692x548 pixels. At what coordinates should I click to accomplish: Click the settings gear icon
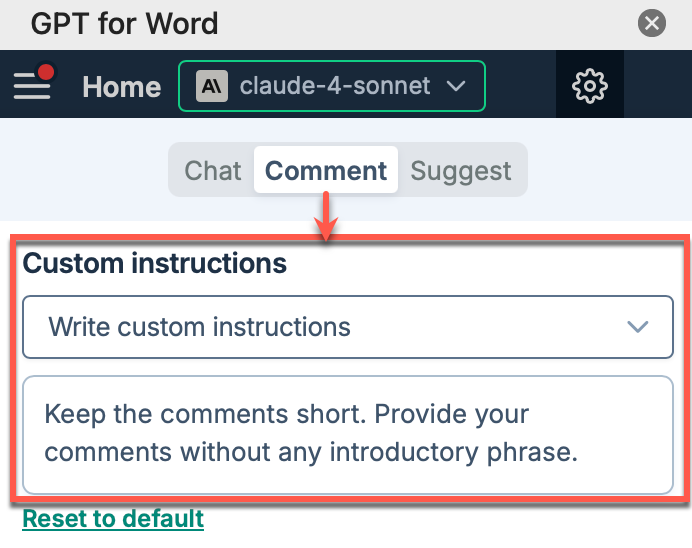point(589,86)
